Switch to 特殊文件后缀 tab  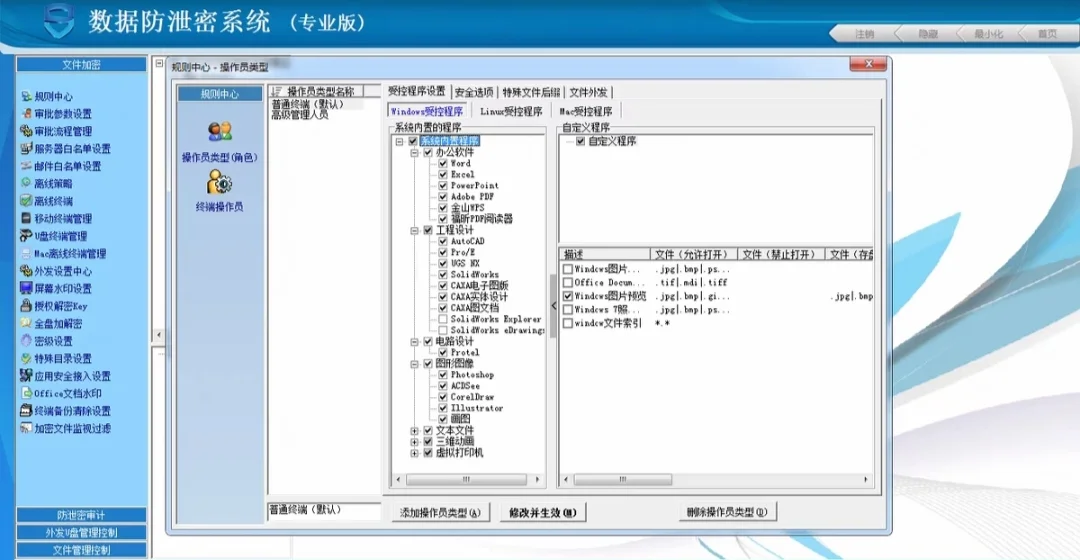pyautogui.click(x=531, y=92)
